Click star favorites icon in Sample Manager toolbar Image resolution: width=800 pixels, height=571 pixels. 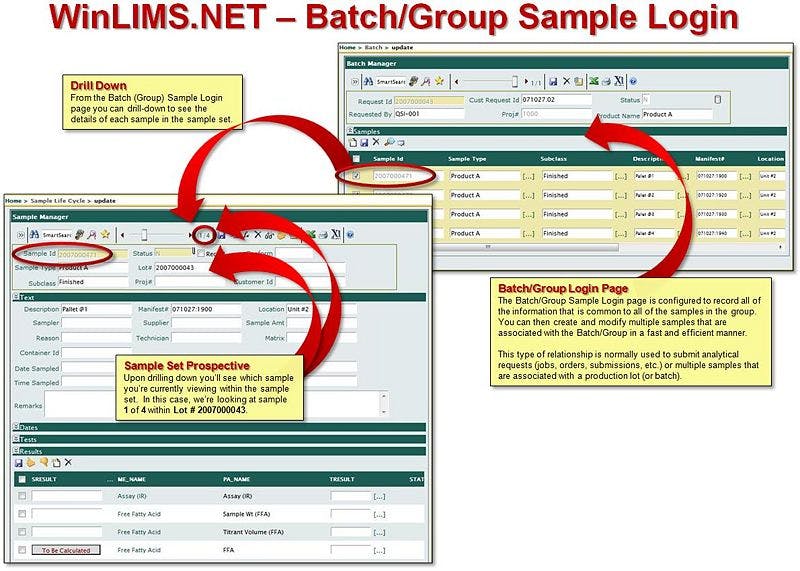105,234
